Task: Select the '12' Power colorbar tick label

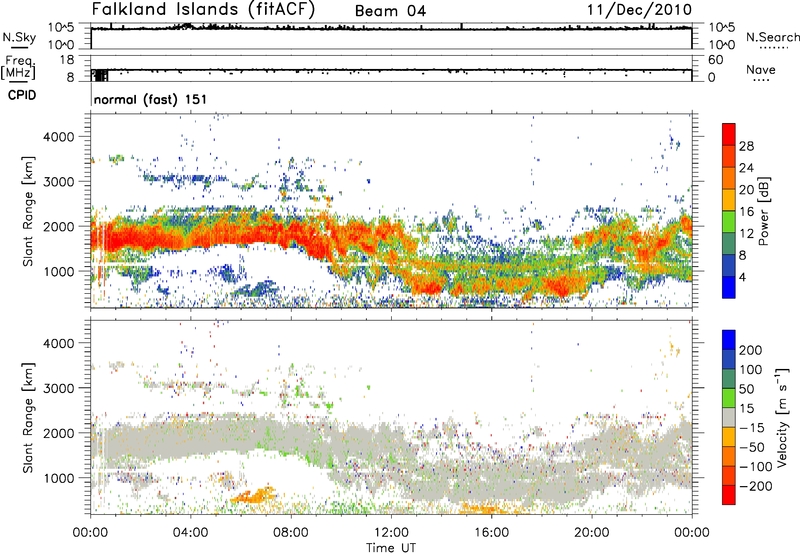Action: [746, 234]
